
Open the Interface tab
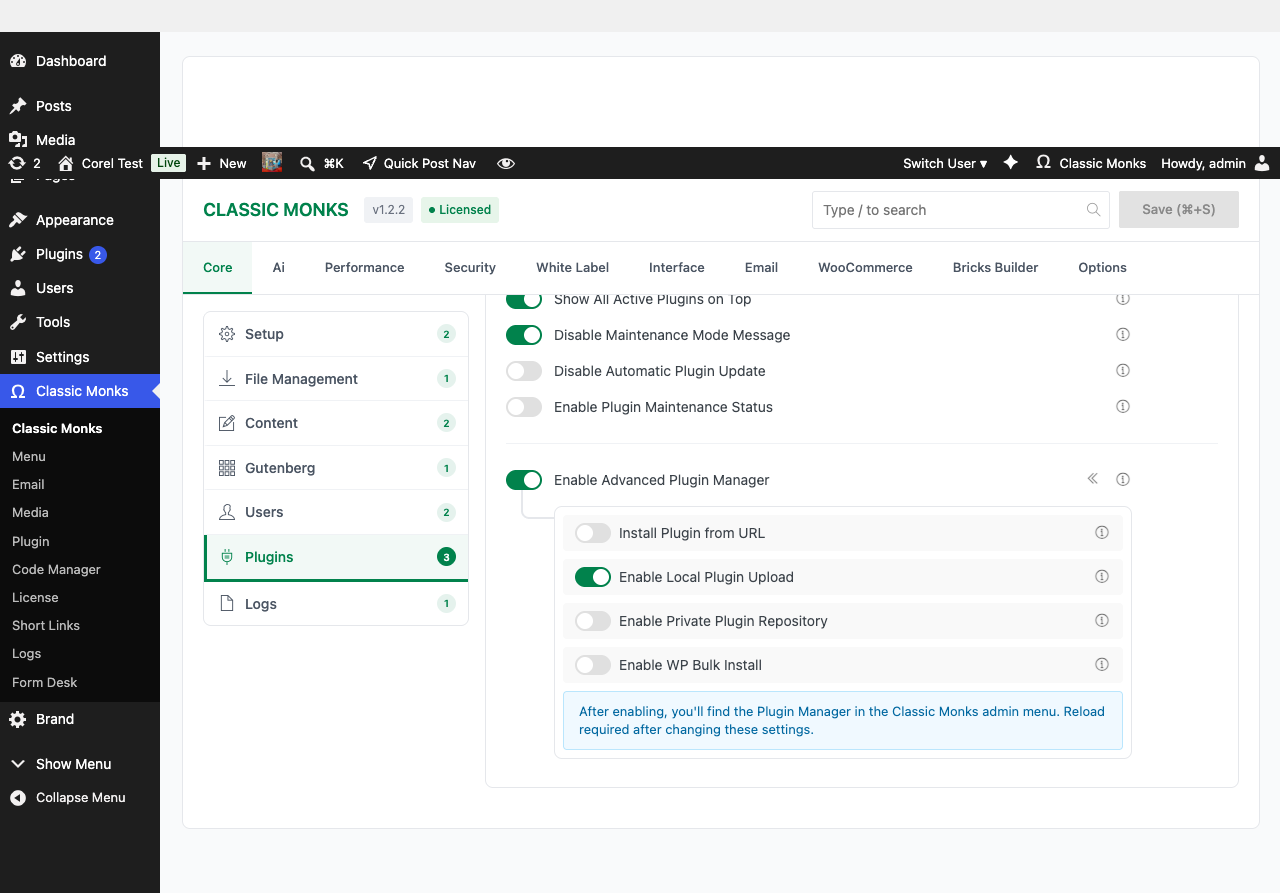pyautogui.click(x=677, y=267)
